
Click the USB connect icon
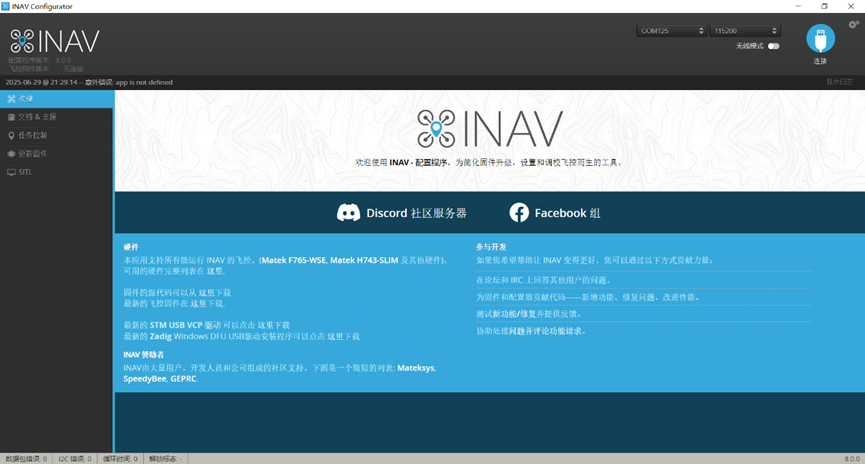pyautogui.click(x=820, y=39)
